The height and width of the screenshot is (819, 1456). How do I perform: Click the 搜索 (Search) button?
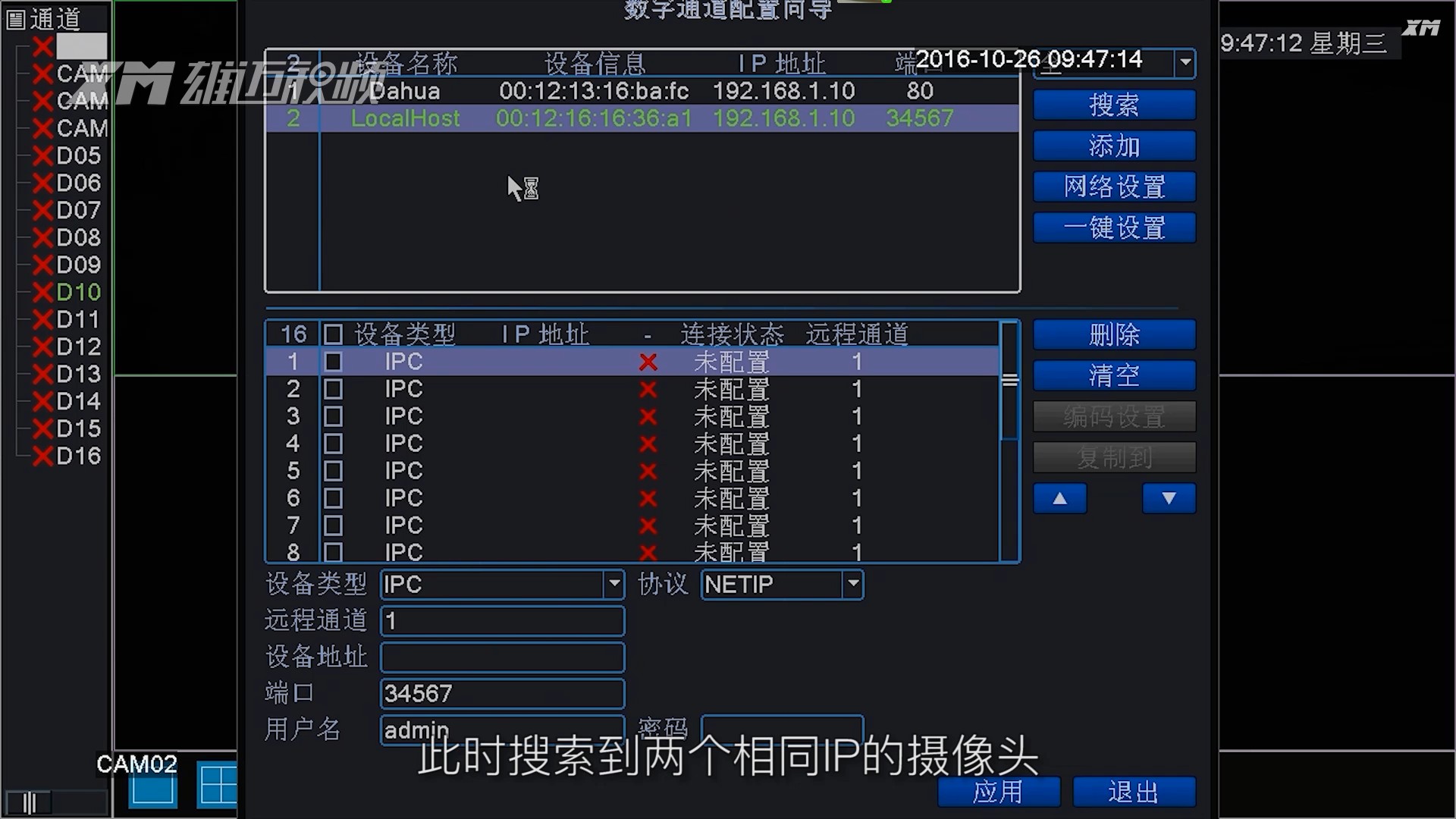click(x=1113, y=105)
